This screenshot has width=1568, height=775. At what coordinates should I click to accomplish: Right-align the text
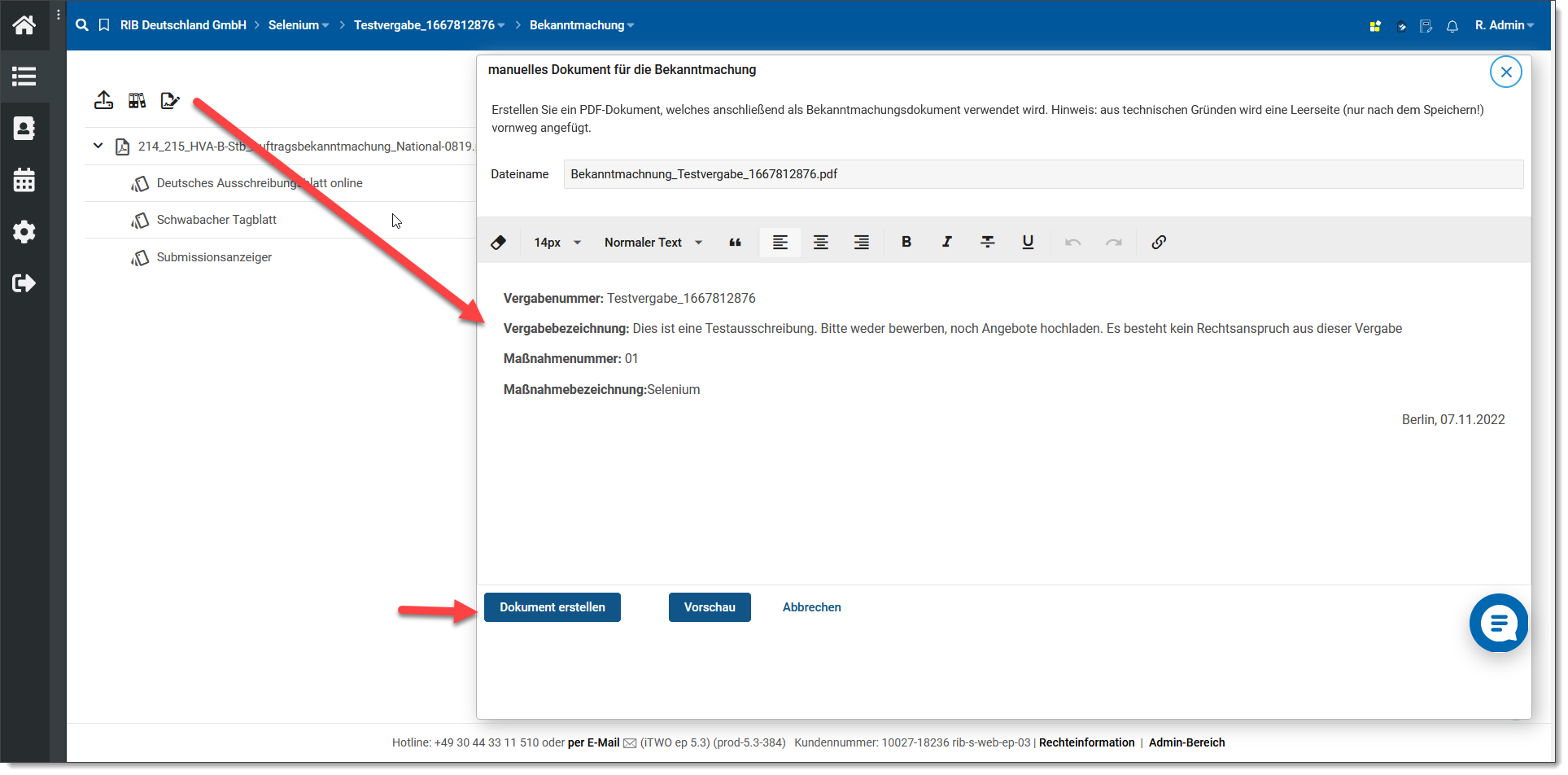861,243
